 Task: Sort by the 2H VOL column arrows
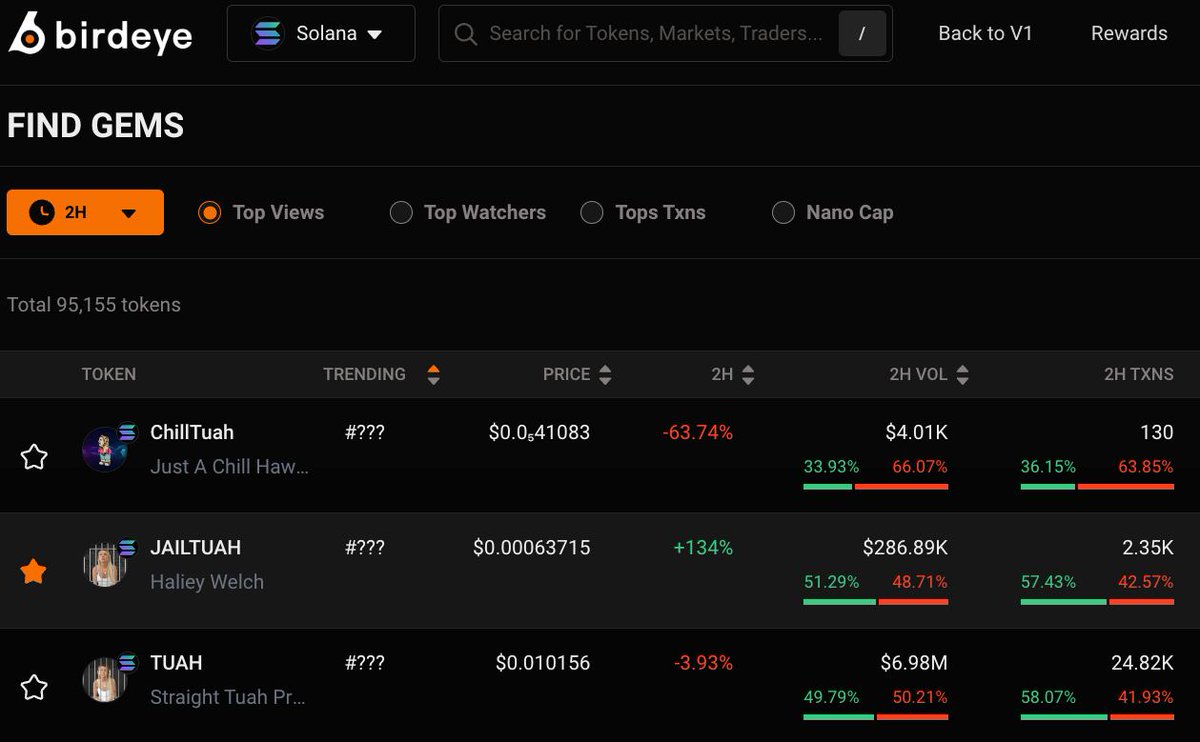click(962, 375)
